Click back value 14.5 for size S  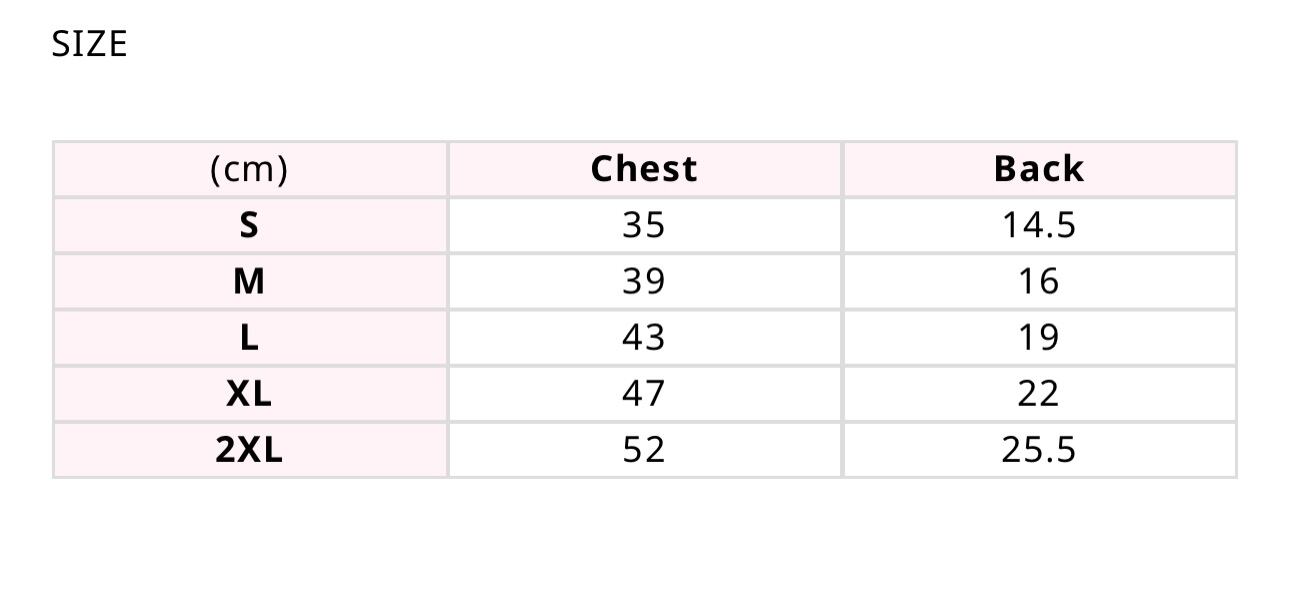[x=1038, y=225]
